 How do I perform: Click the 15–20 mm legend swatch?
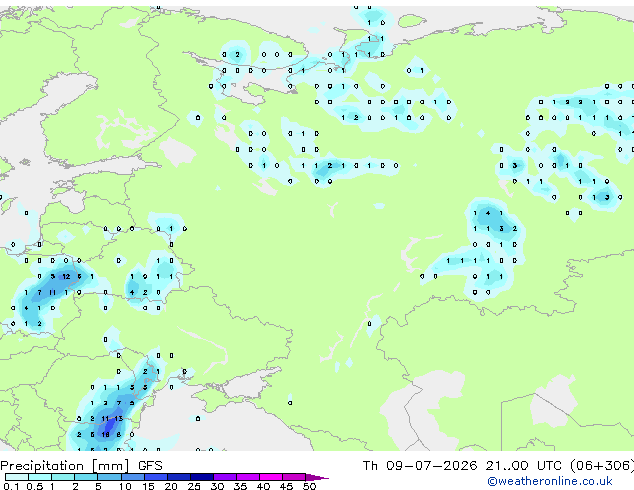(155, 477)
